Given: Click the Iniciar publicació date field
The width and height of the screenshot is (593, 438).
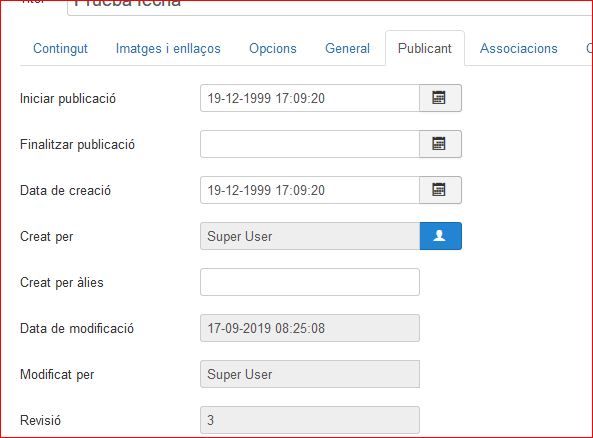Looking at the screenshot, I should click(310, 98).
